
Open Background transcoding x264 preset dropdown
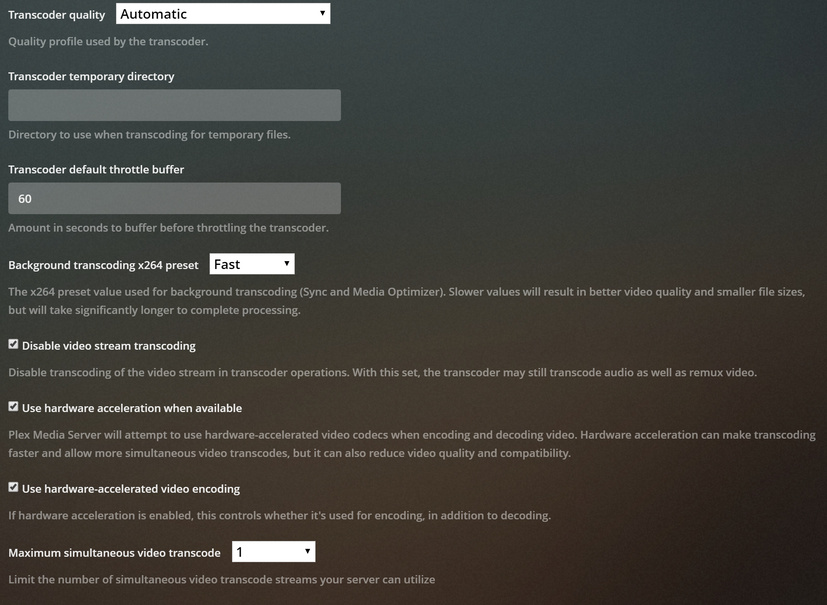coord(252,264)
